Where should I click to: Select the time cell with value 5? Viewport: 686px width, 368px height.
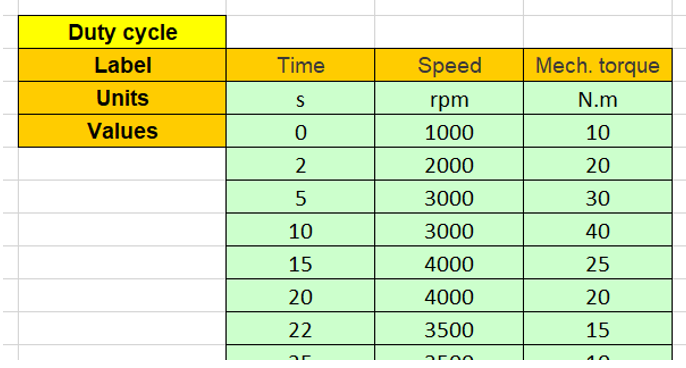(301, 197)
